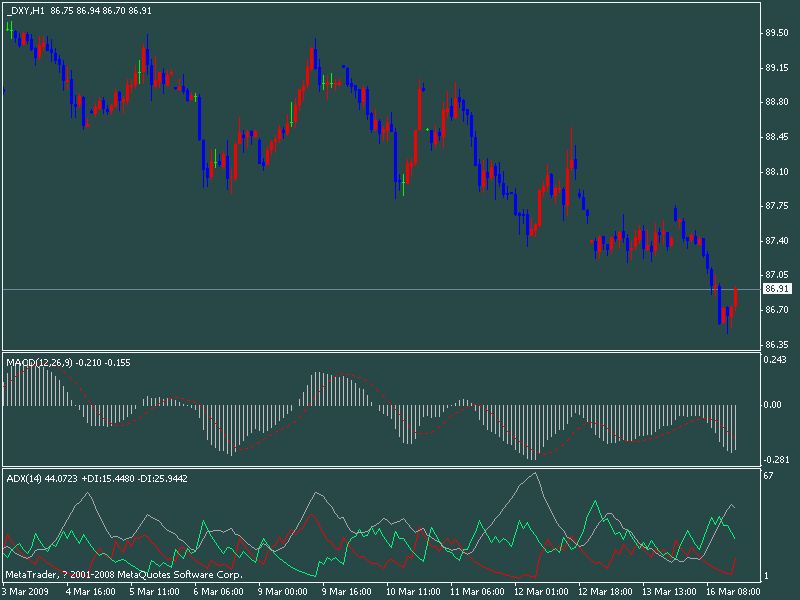
Task: Click the 9 Mar 16:00 time label
Action: pos(347,592)
